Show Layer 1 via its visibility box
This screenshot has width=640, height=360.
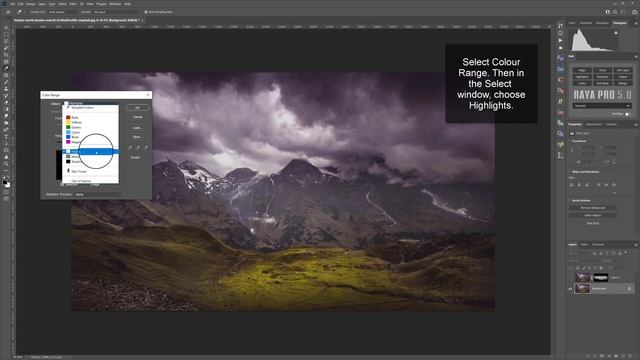pos(571,278)
